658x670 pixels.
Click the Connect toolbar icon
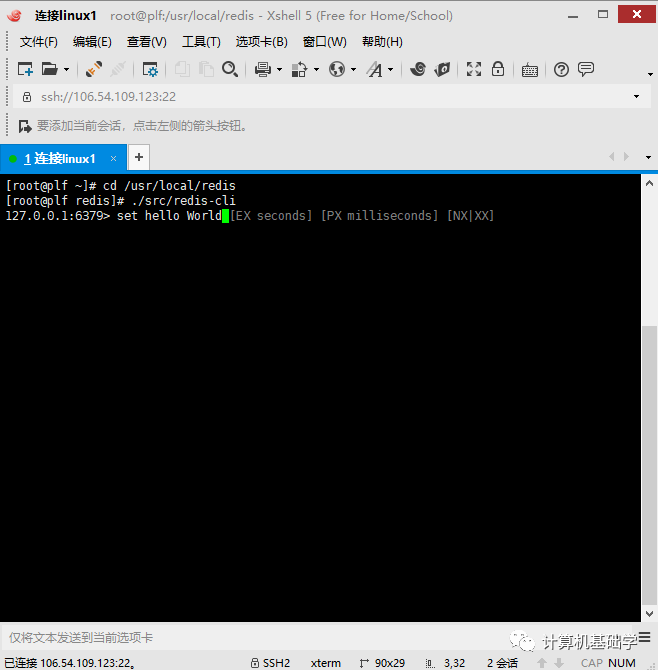(x=94, y=69)
